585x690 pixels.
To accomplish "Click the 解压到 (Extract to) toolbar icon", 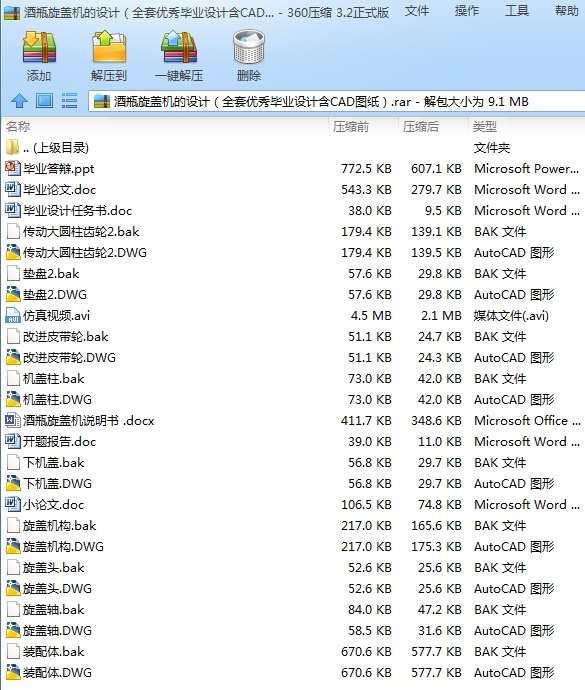I will click(x=109, y=47).
